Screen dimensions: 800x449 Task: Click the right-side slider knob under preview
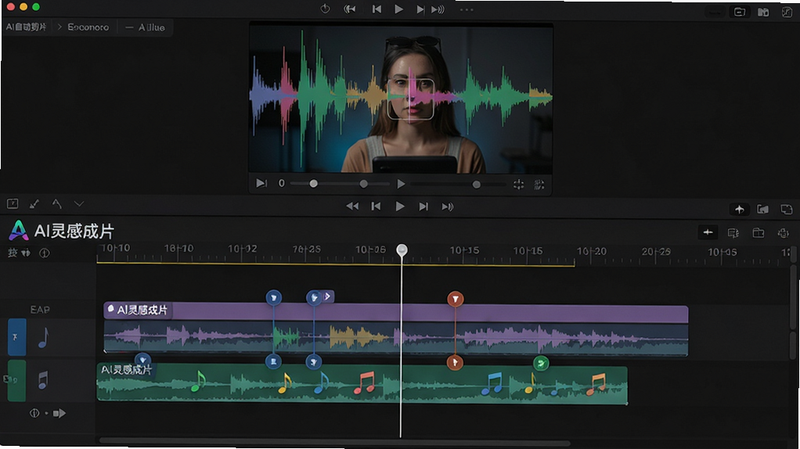click(x=476, y=184)
